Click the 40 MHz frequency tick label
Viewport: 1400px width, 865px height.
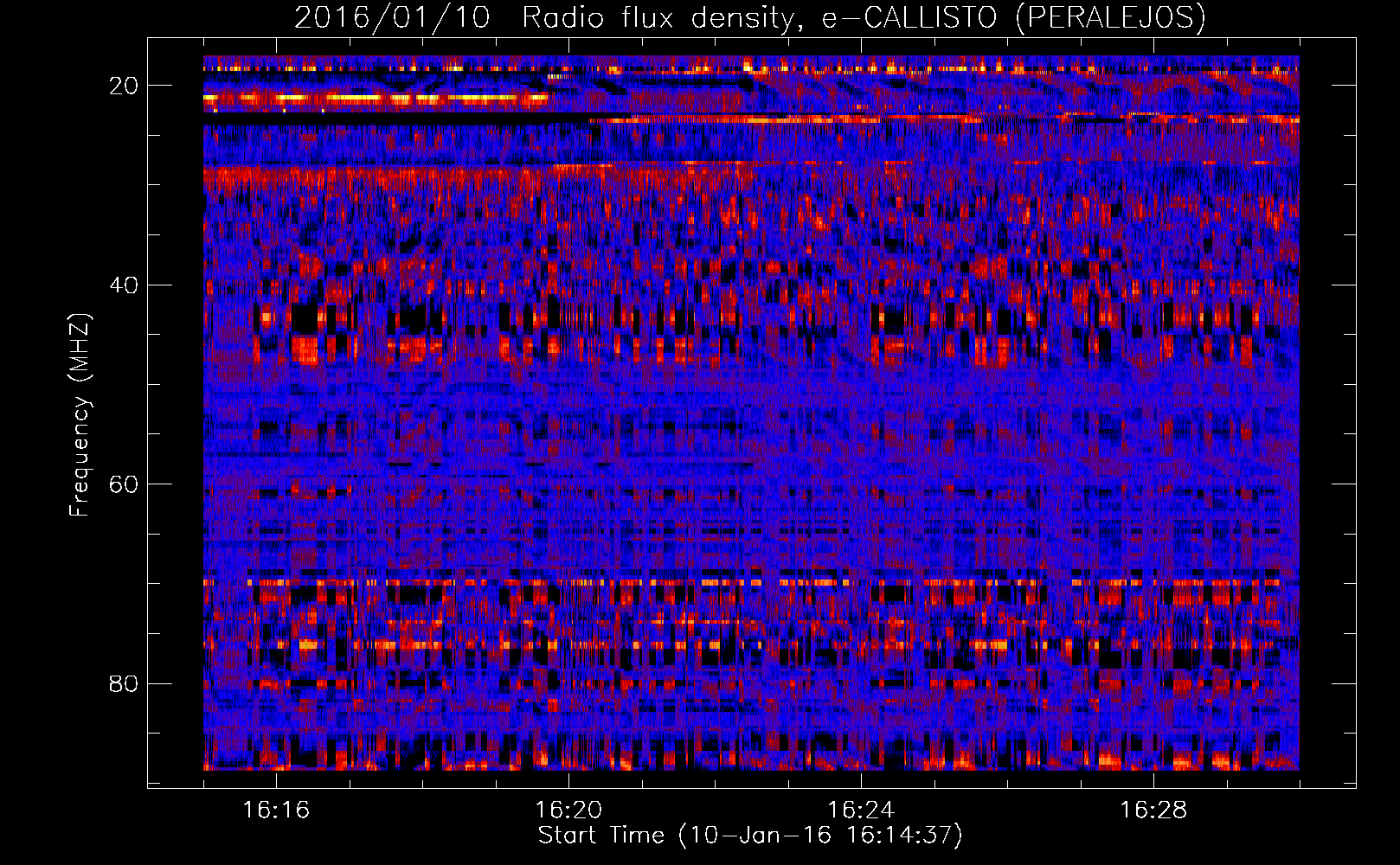[x=125, y=285]
